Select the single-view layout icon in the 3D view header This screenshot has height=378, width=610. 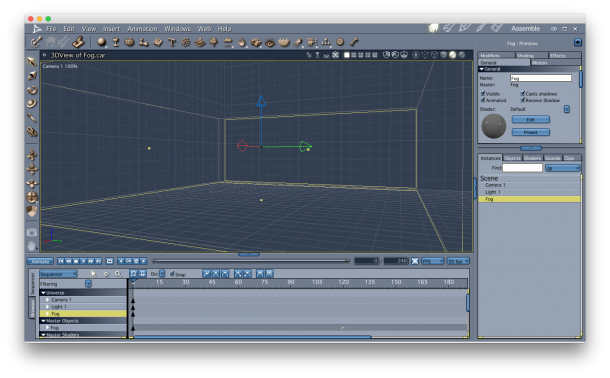[x=347, y=55]
